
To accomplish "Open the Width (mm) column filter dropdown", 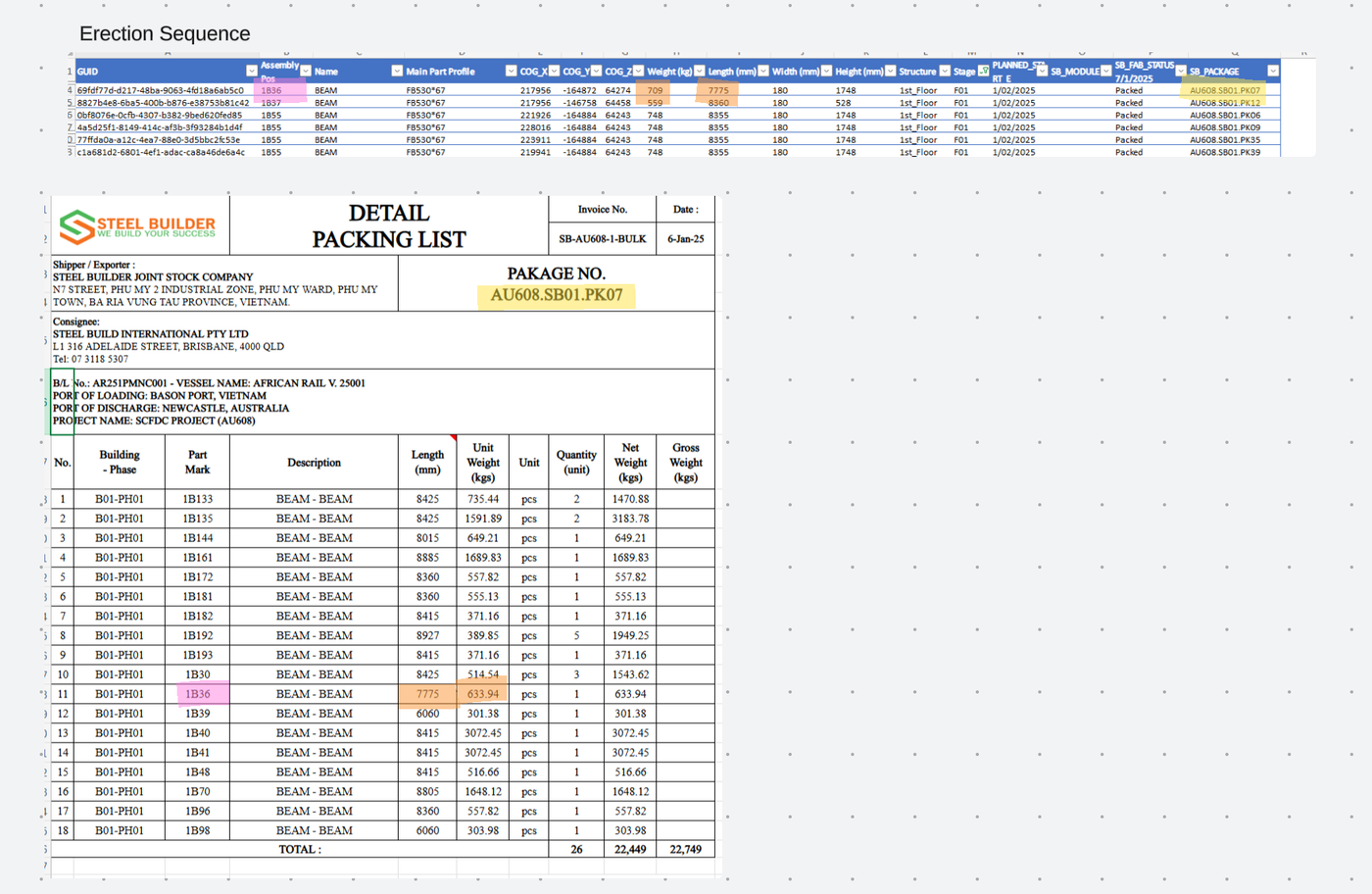I will tap(826, 71).
